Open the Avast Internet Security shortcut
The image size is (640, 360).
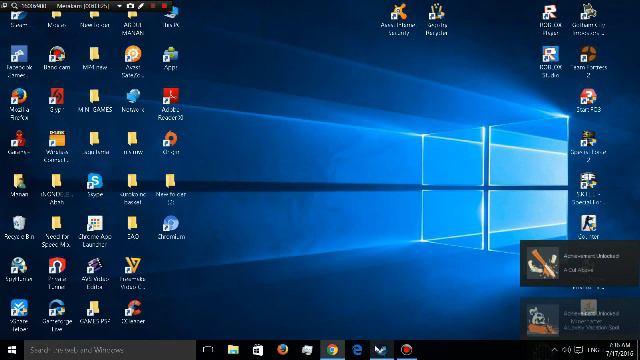[398, 20]
